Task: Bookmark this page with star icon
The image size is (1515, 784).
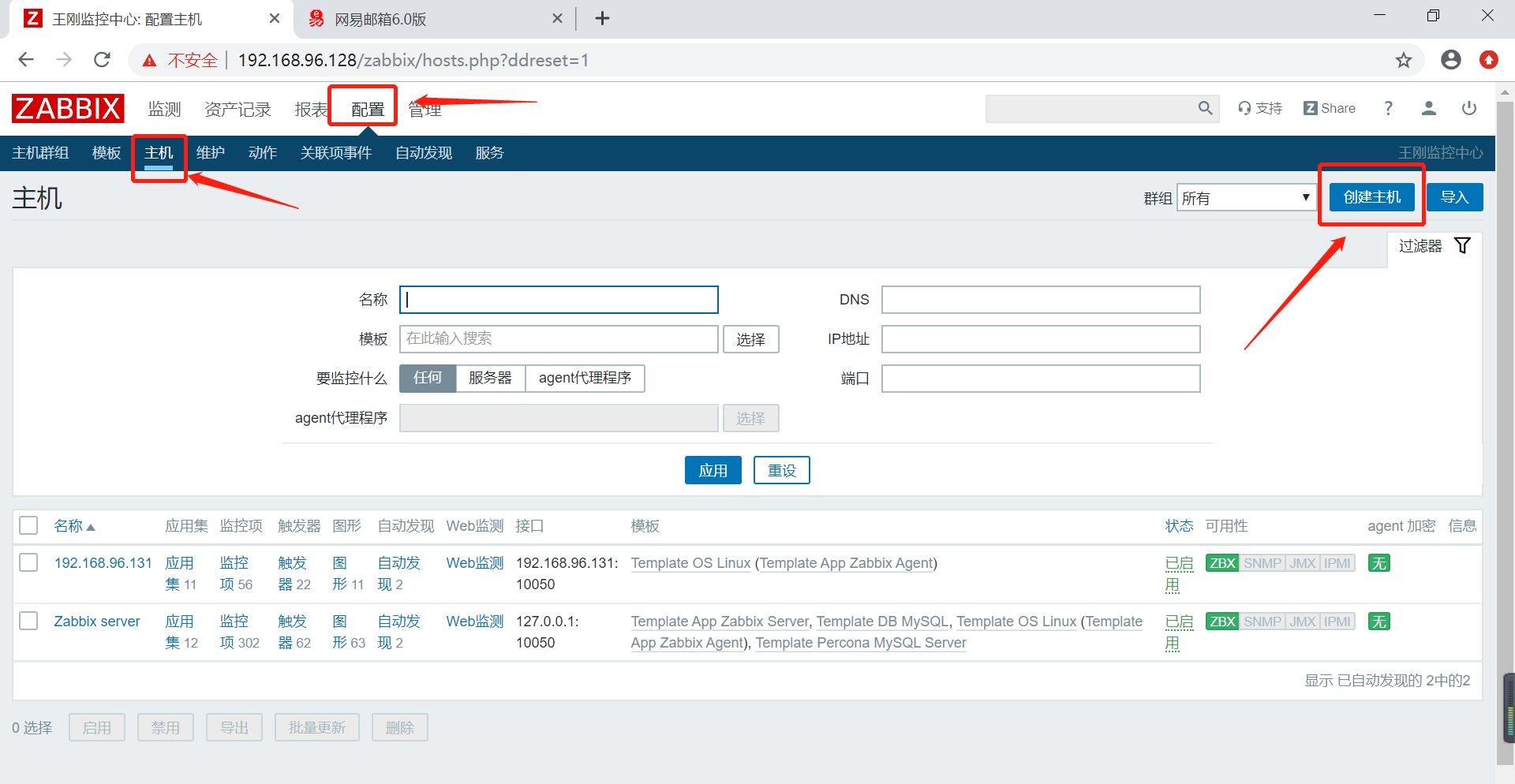Action: pos(1403,60)
